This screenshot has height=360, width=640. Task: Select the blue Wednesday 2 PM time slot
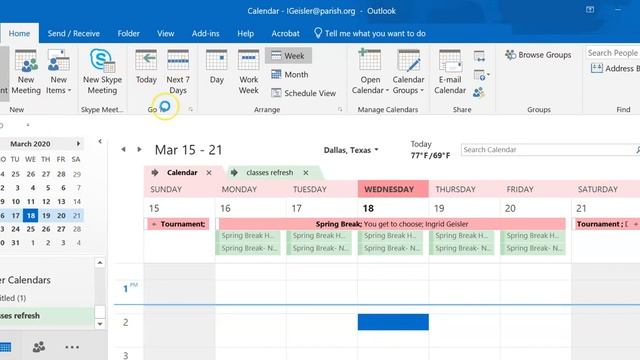click(x=393, y=322)
